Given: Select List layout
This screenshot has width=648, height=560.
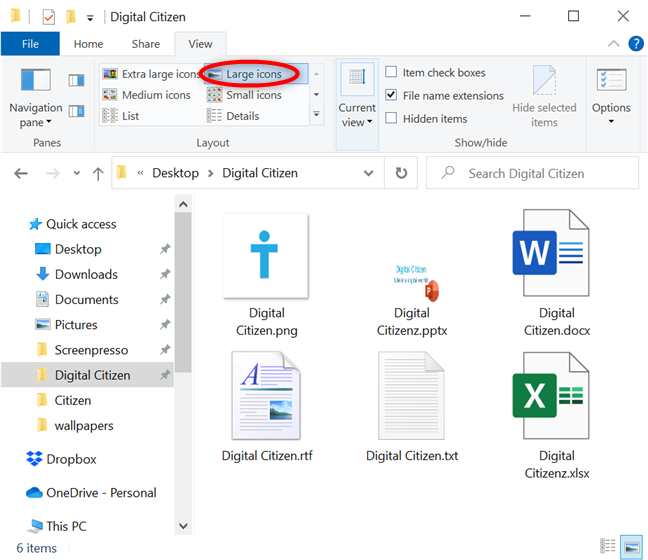Looking at the screenshot, I should (x=121, y=116).
